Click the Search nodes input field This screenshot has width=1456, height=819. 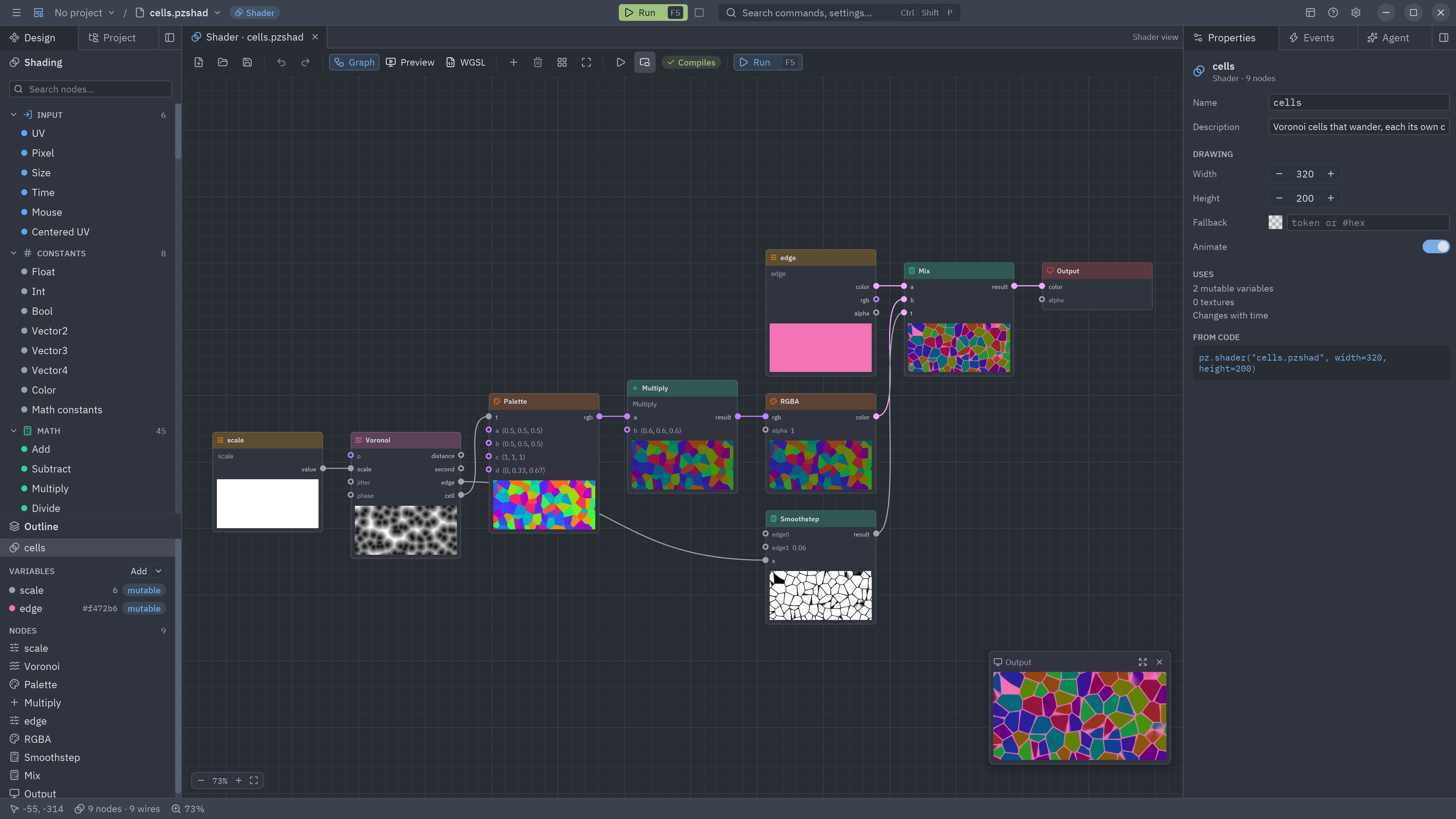click(91, 89)
